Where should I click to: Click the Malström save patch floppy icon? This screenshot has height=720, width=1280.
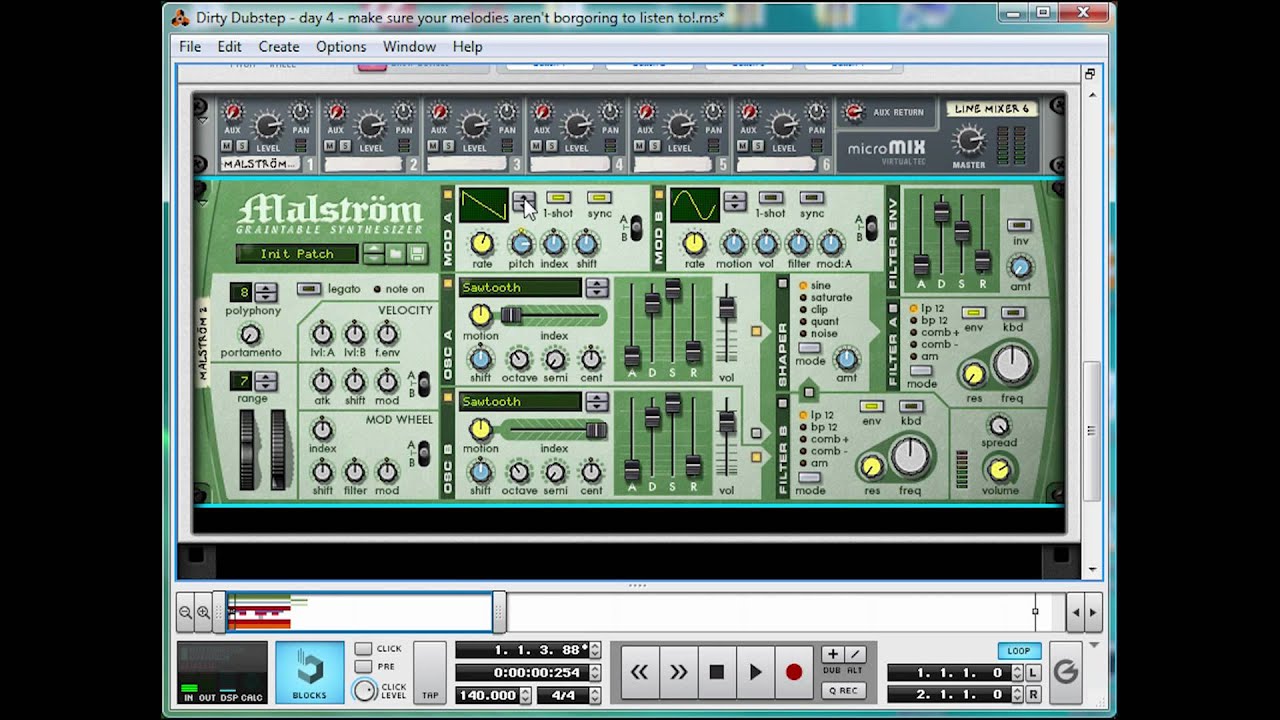pyautogui.click(x=417, y=254)
